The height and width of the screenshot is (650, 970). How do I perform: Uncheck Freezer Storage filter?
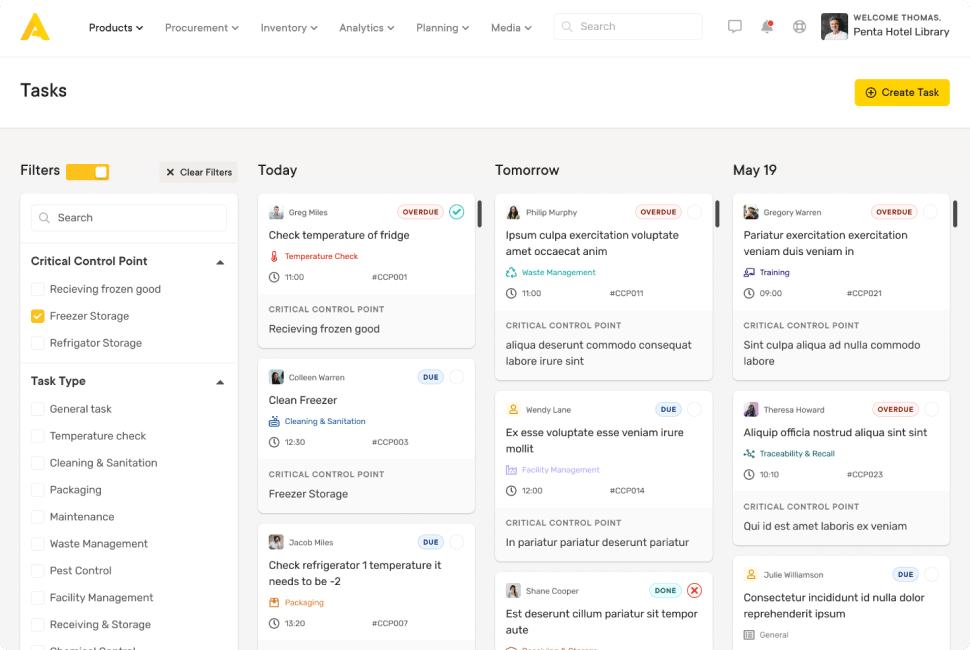tap(38, 316)
